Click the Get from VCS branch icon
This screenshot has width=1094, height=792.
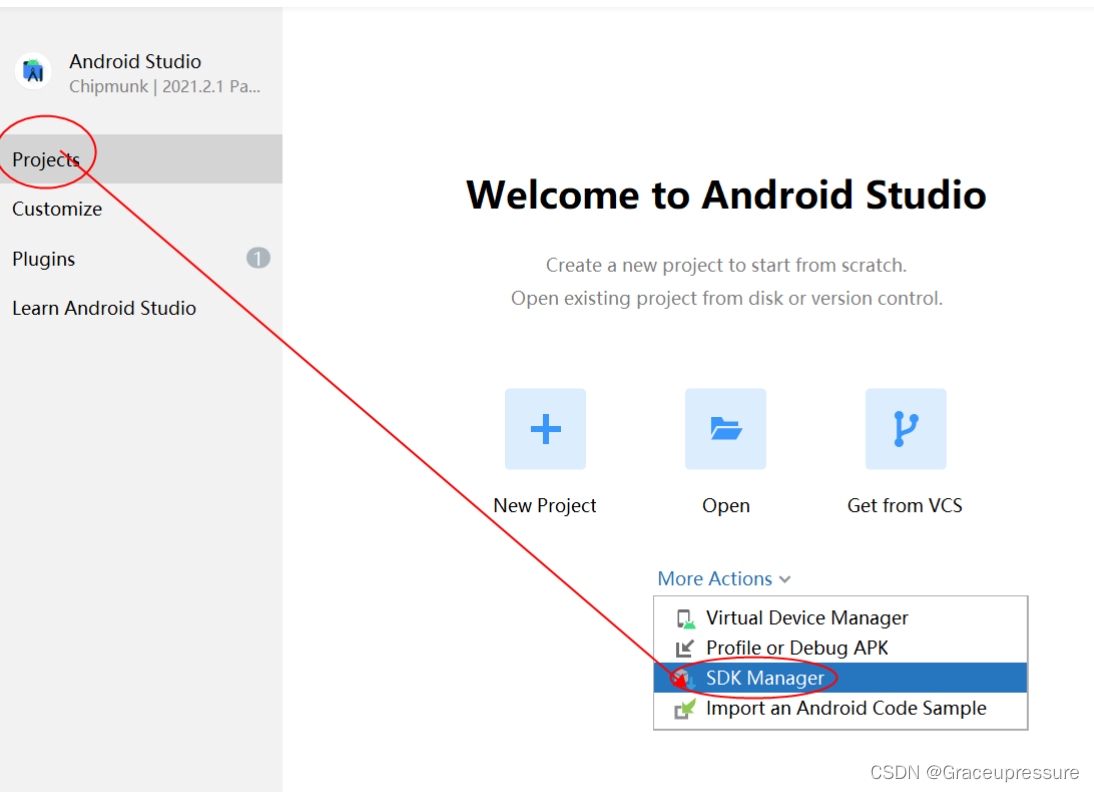[906, 428]
